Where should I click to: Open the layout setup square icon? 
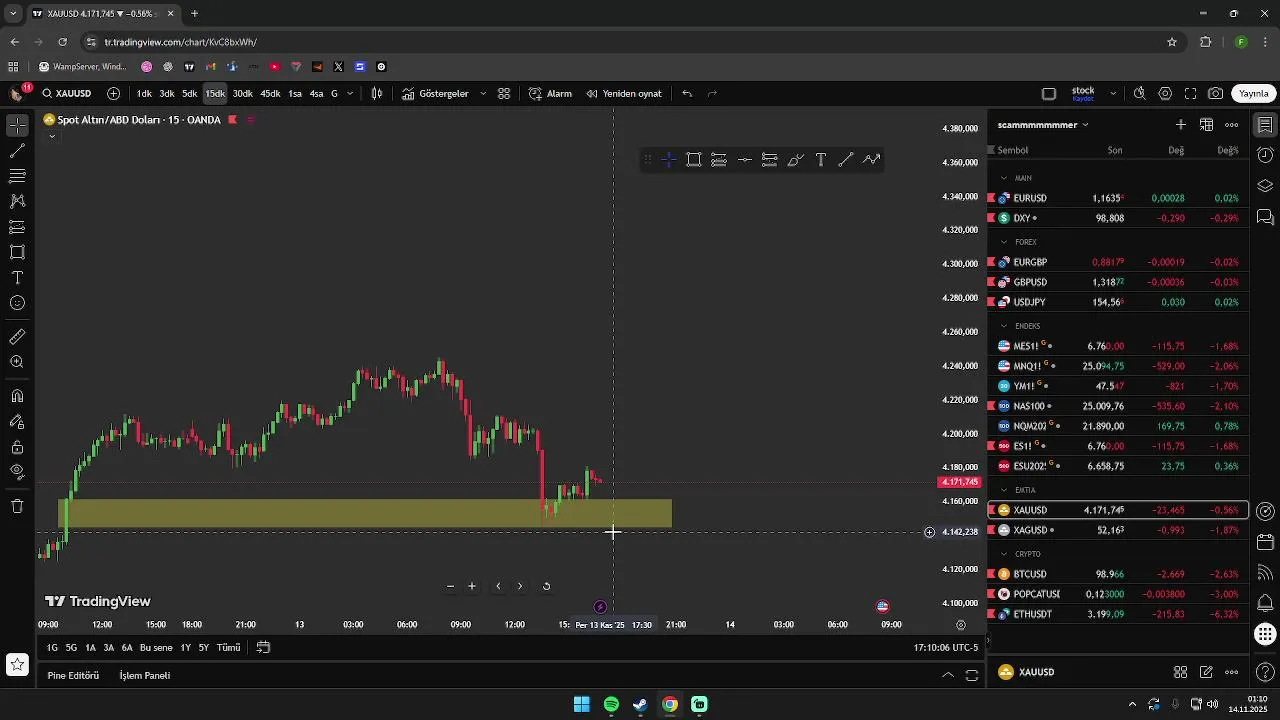(x=1049, y=93)
